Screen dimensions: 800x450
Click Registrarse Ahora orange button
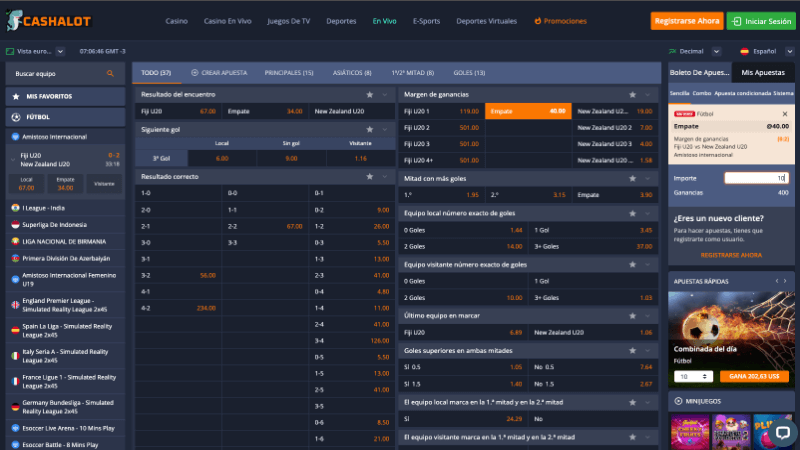[x=687, y=21]
